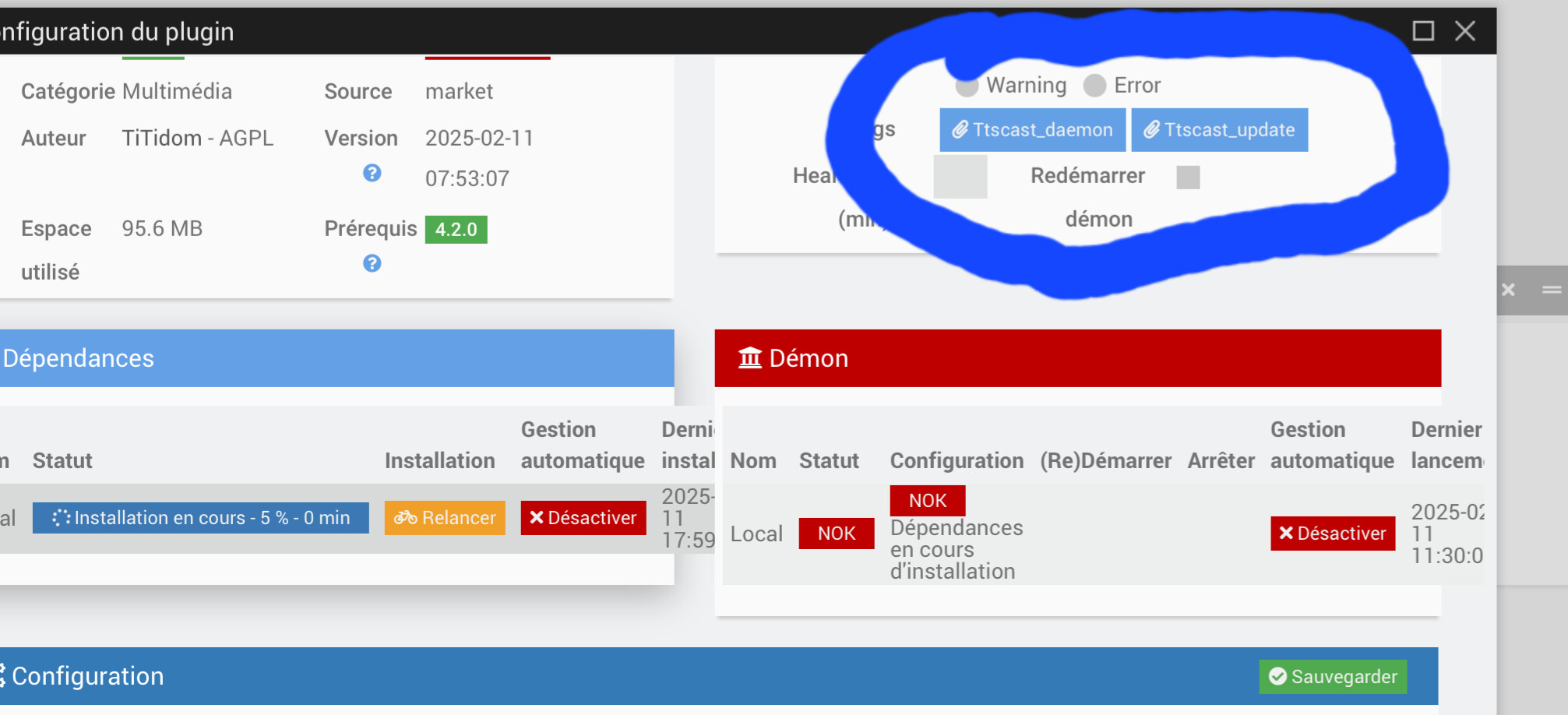Click the spinner icon in installation status
The height and width of the screenshot is (715, 1568).
pos(61,518)
